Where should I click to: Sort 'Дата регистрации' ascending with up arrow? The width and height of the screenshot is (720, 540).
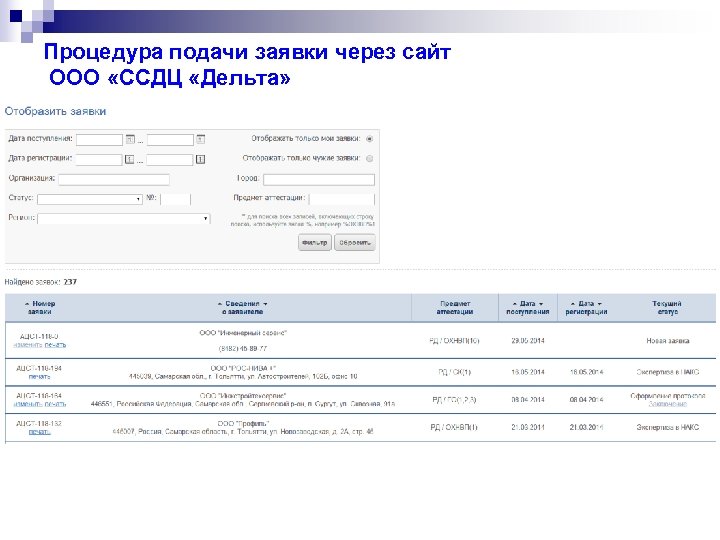573,304
